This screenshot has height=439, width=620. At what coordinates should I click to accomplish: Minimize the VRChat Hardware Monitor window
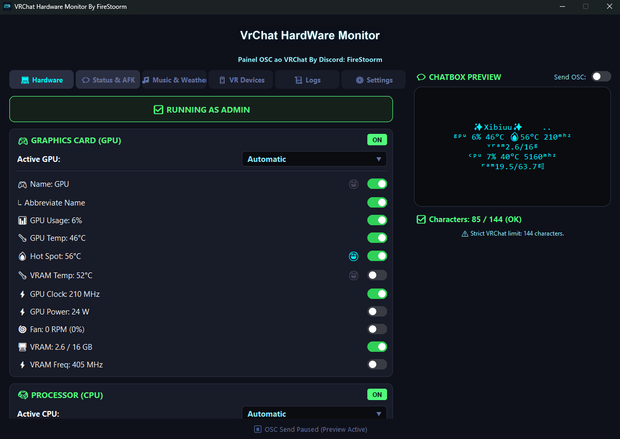(x=562, y=6)
